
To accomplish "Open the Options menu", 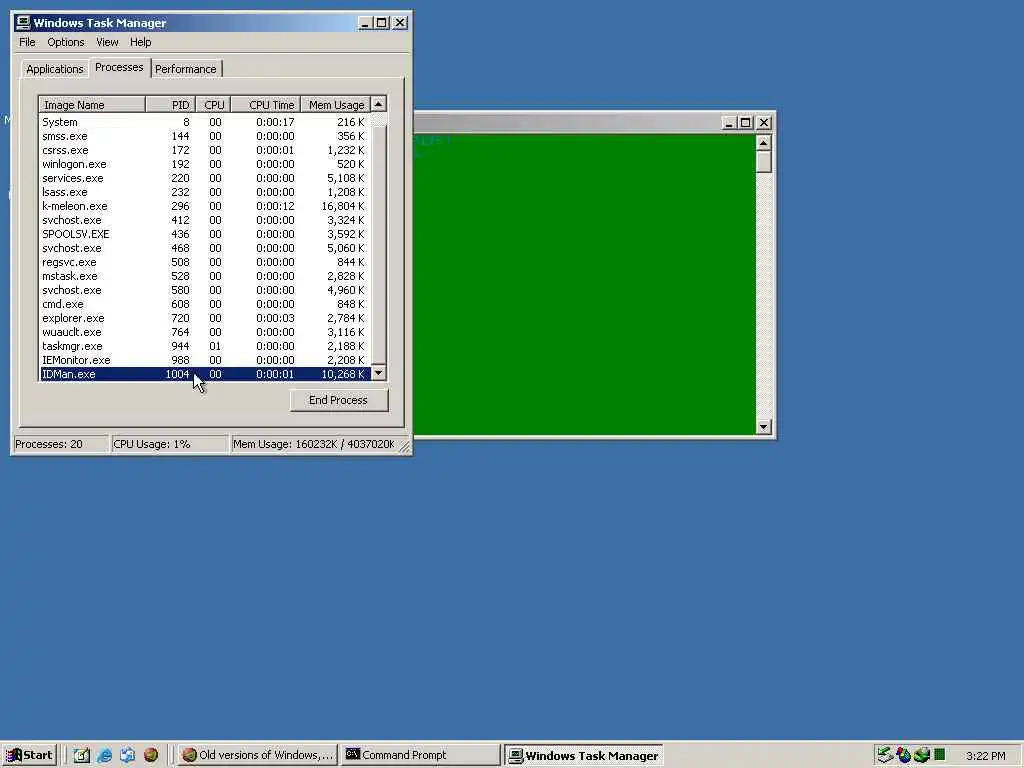I will (65, 42).
